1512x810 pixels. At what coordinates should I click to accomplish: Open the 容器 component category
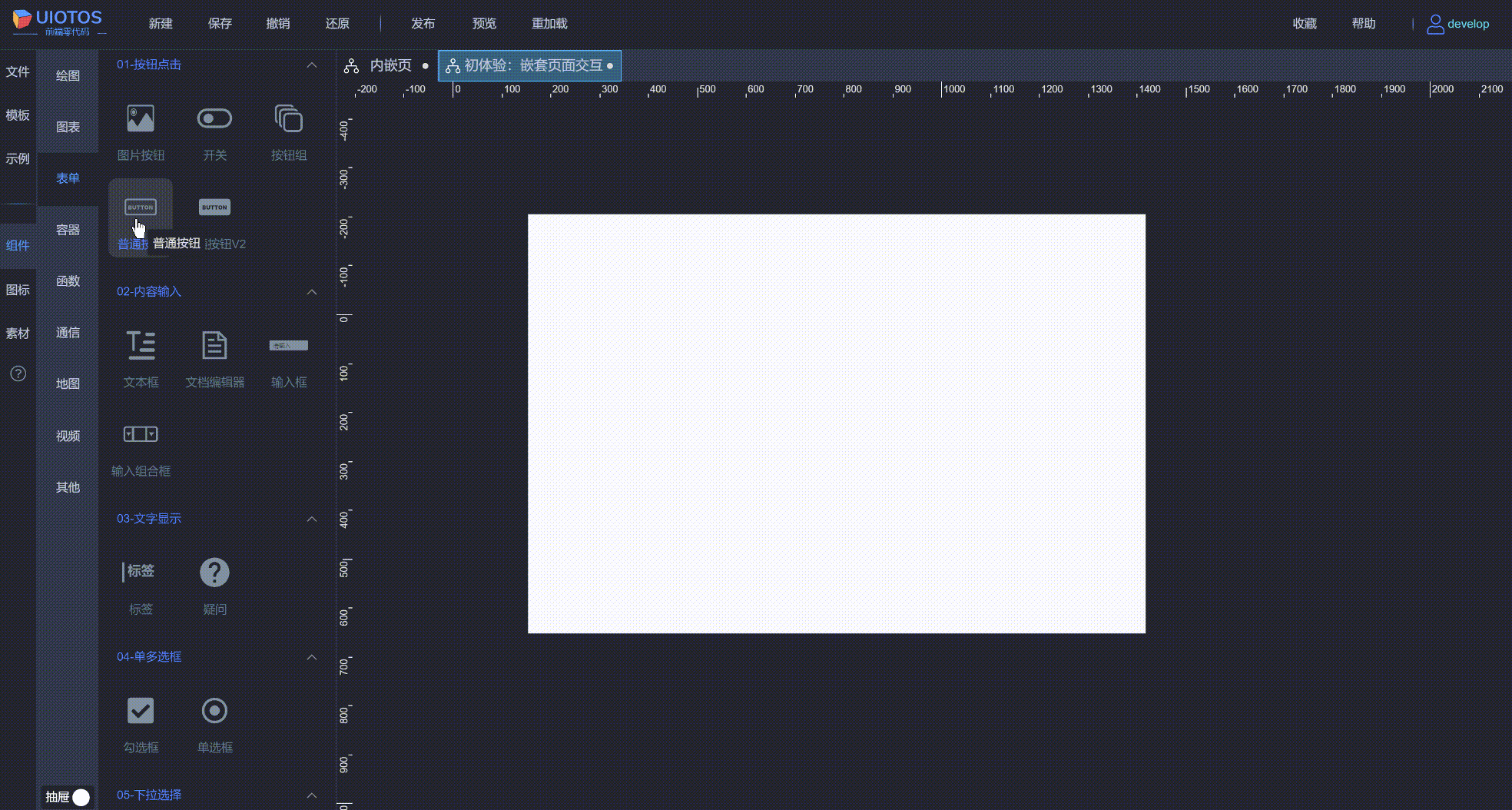point(68,229)
